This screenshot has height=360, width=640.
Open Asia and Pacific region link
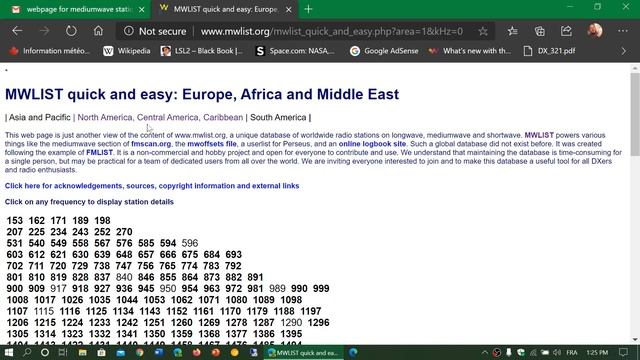pos(40,118)
